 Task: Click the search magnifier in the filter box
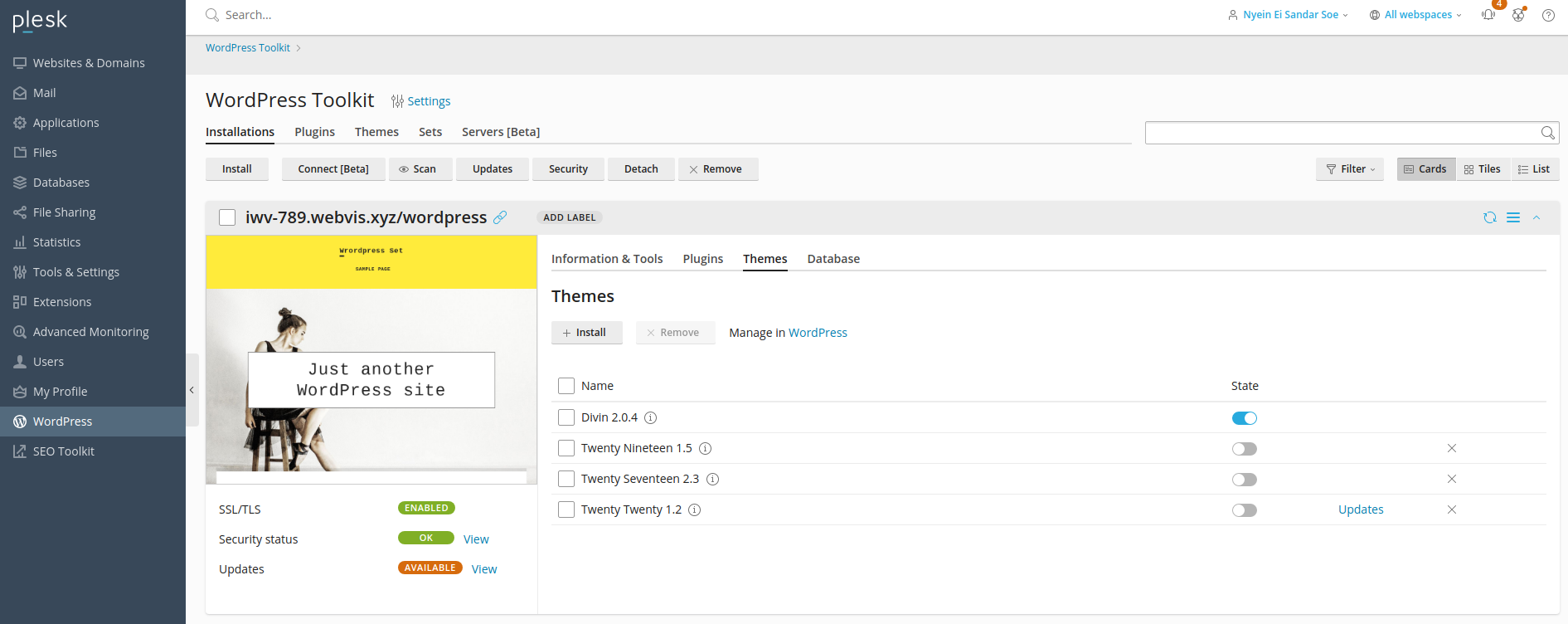coord(1547,133)
